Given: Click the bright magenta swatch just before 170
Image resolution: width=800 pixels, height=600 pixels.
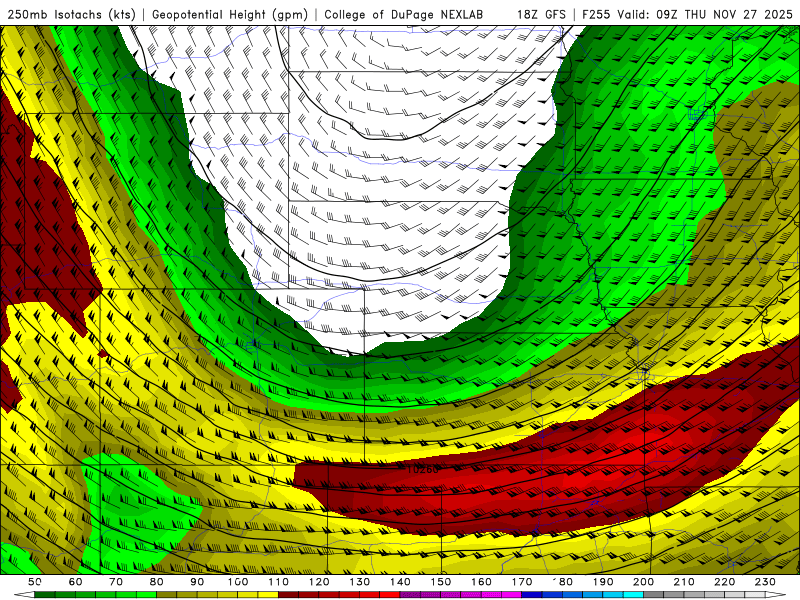Looking at the screenshot, I should 512,594.
